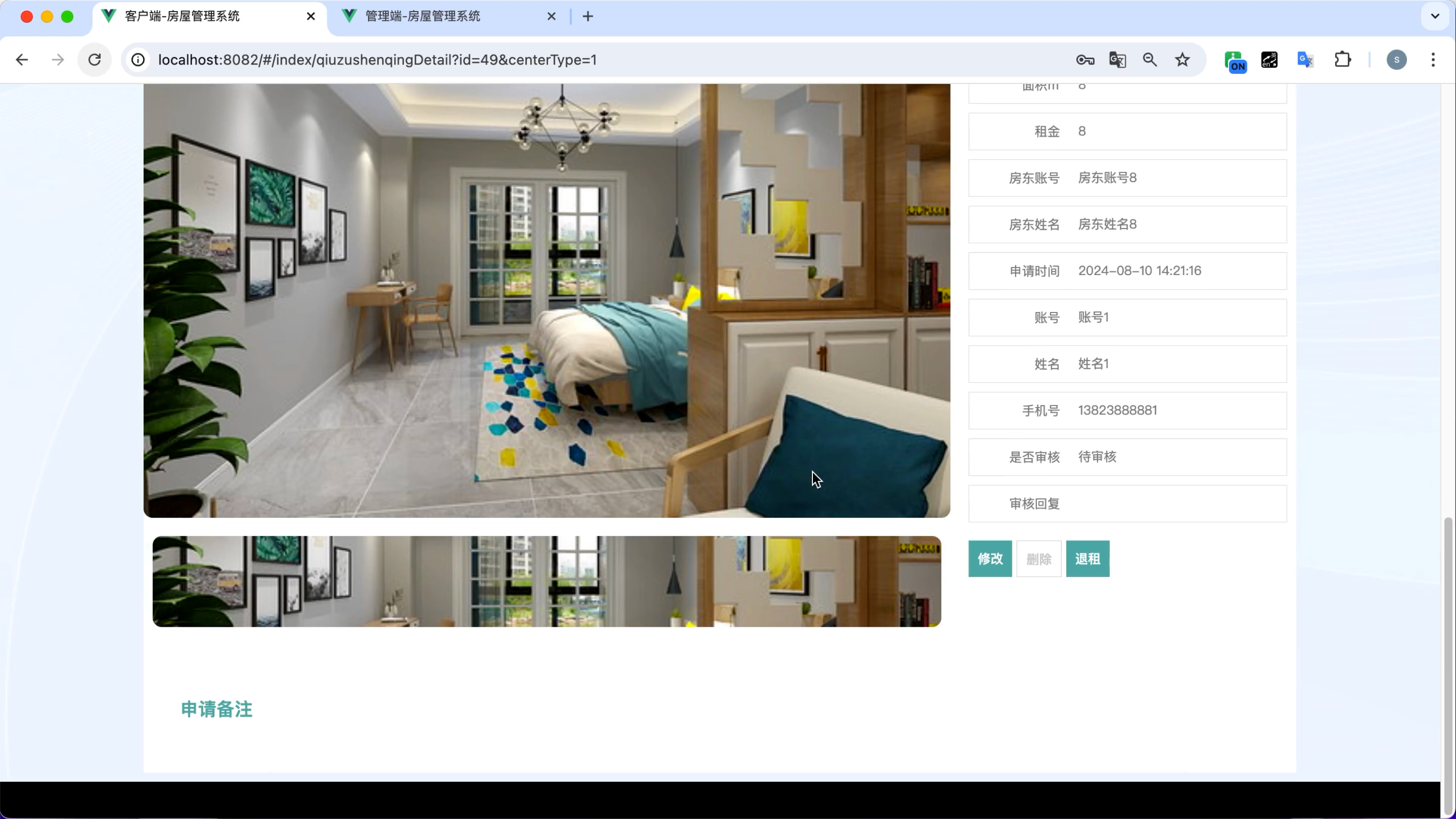Click the password key icon in address bar
Image resolution: width=1456 pixels, height=819 pixels.
point(1084,60)
